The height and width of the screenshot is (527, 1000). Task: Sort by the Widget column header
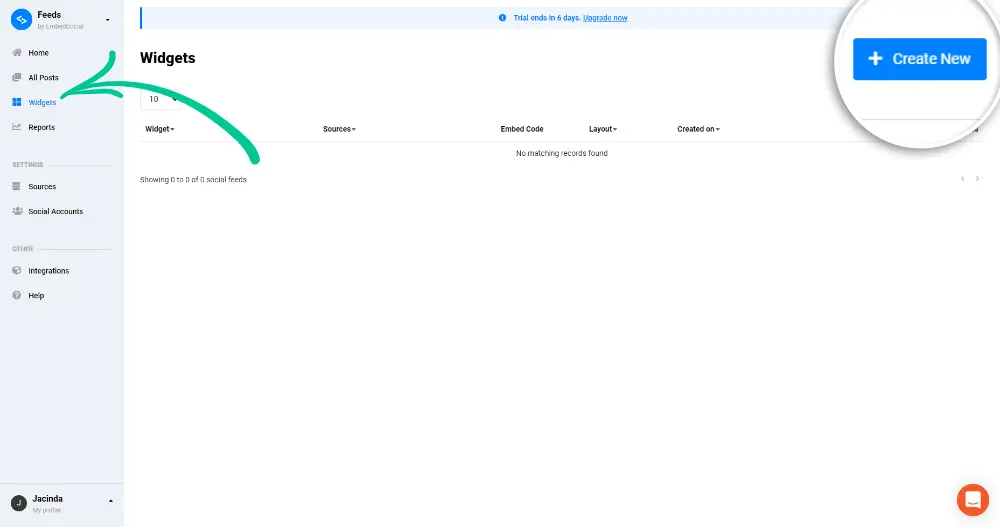point(160,129)
